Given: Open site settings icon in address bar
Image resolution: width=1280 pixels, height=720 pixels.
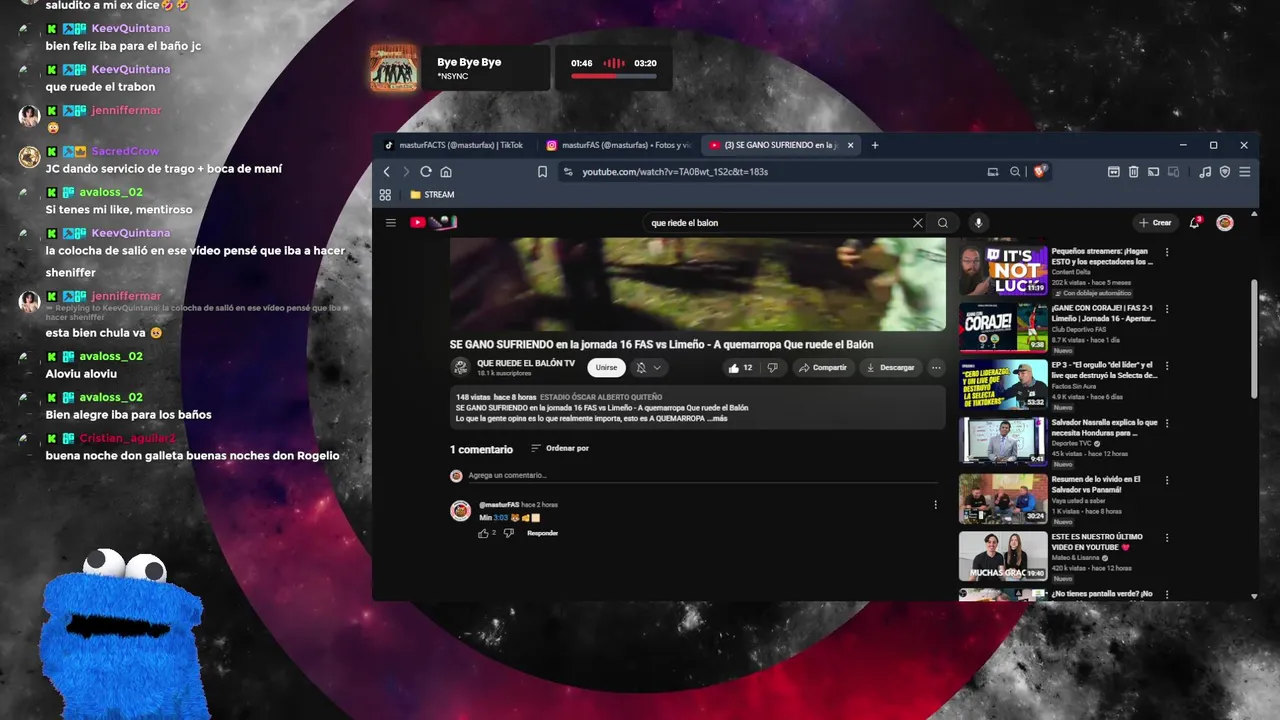Looking at the screenshot, I should point(568,172).
